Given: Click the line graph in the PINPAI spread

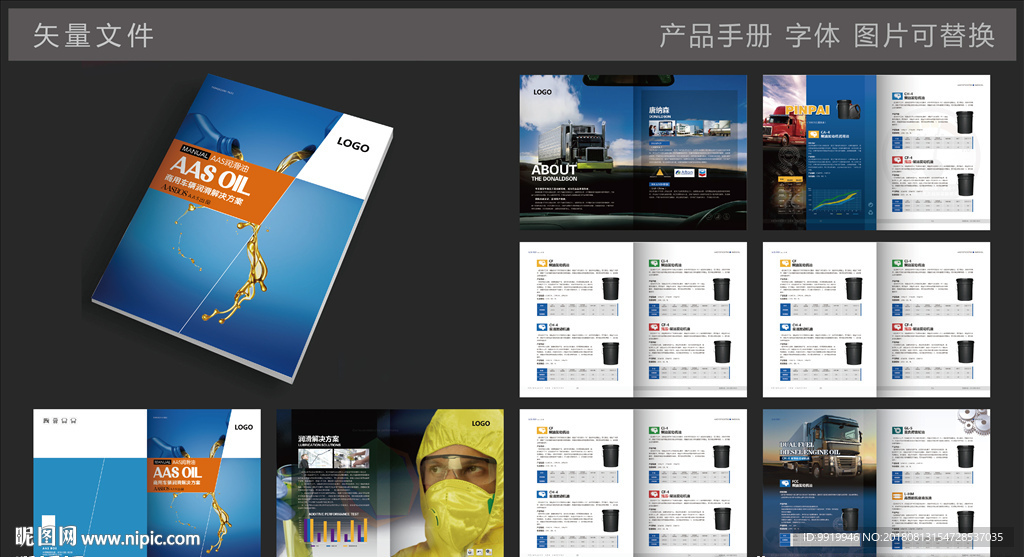Looking at the screenshot, I should point(835,202).
